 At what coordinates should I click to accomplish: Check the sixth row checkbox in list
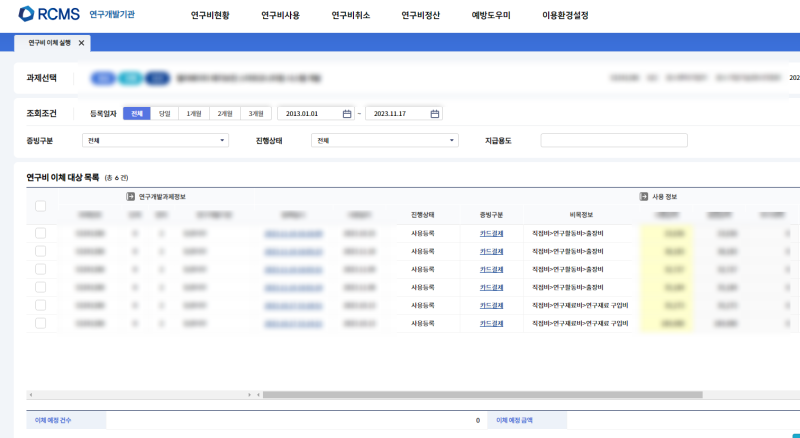[40, 323]
